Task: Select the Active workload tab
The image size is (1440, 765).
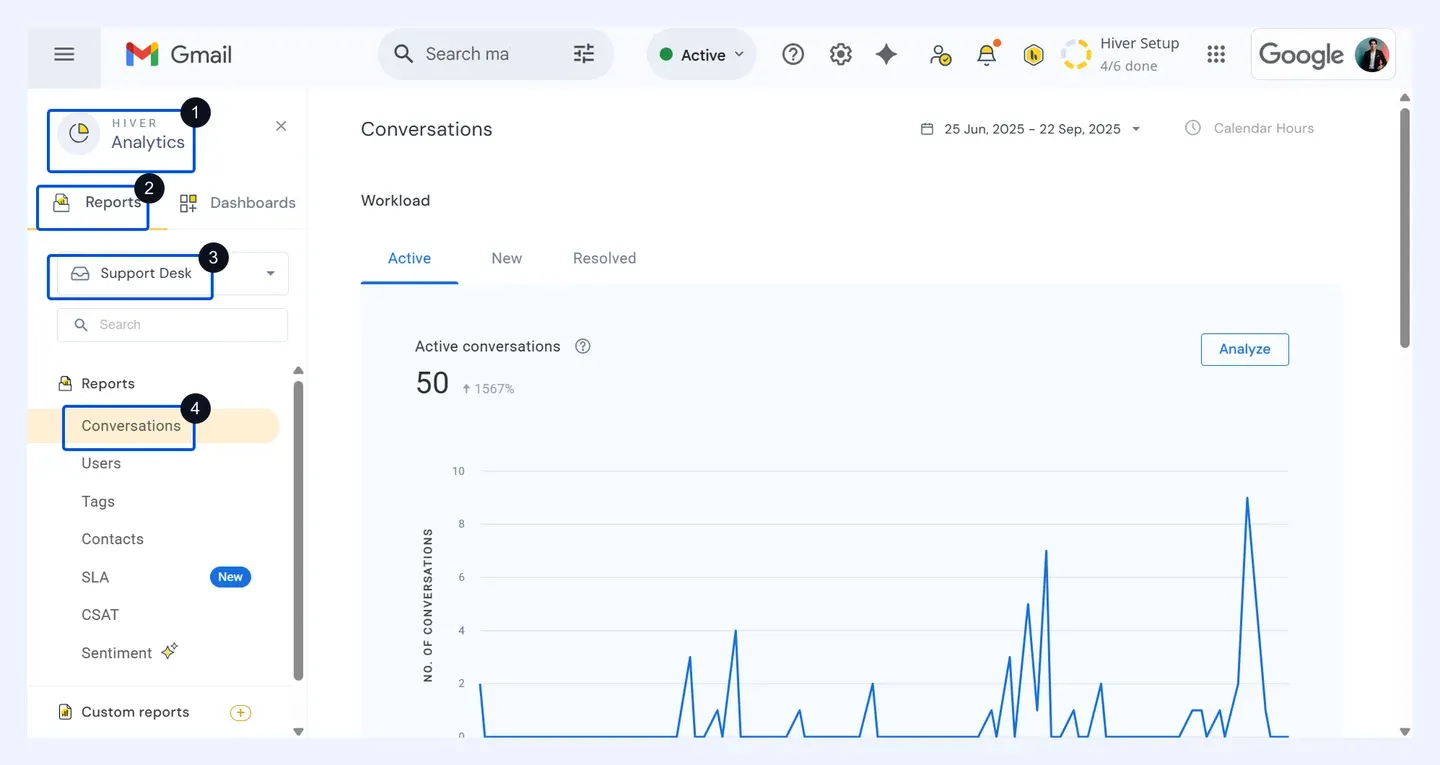Action: [409, 258]
